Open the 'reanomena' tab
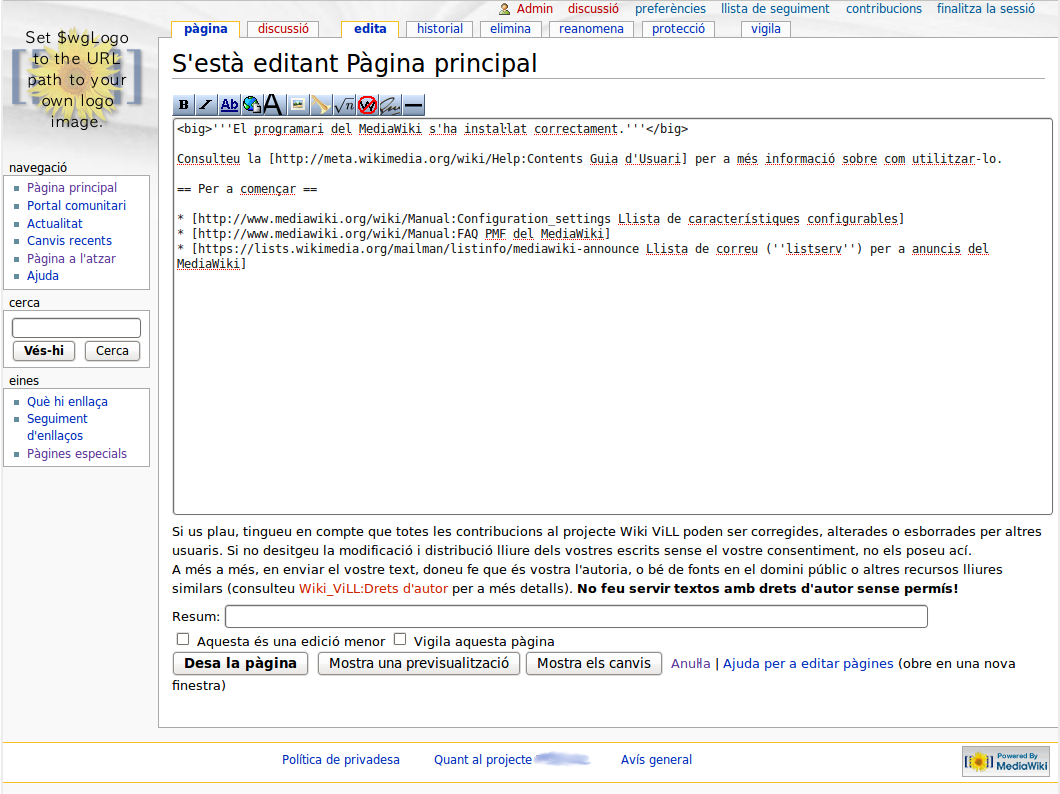Viewport: 1060px width, 794px height. tap(592, 29)
